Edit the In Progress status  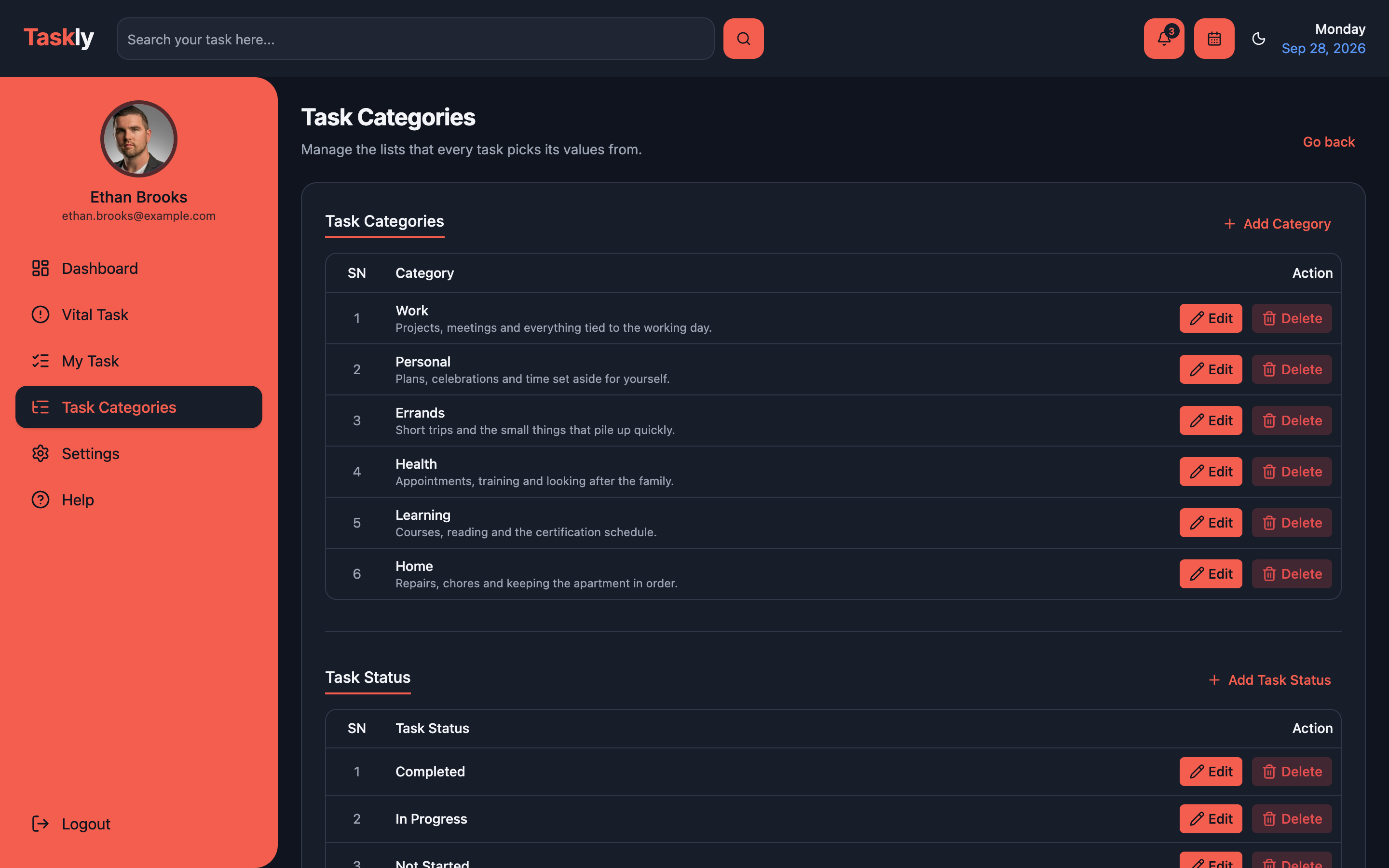pos(1211,819)
